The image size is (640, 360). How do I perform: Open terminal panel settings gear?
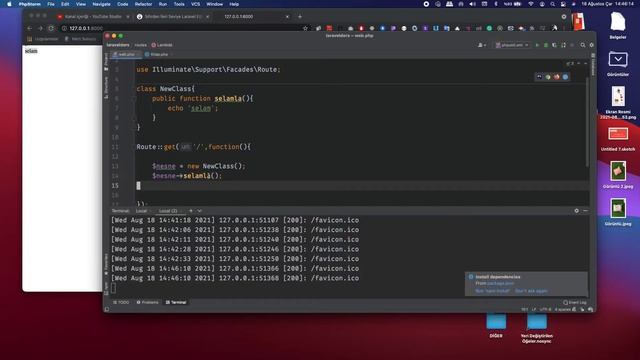[576, 211]
